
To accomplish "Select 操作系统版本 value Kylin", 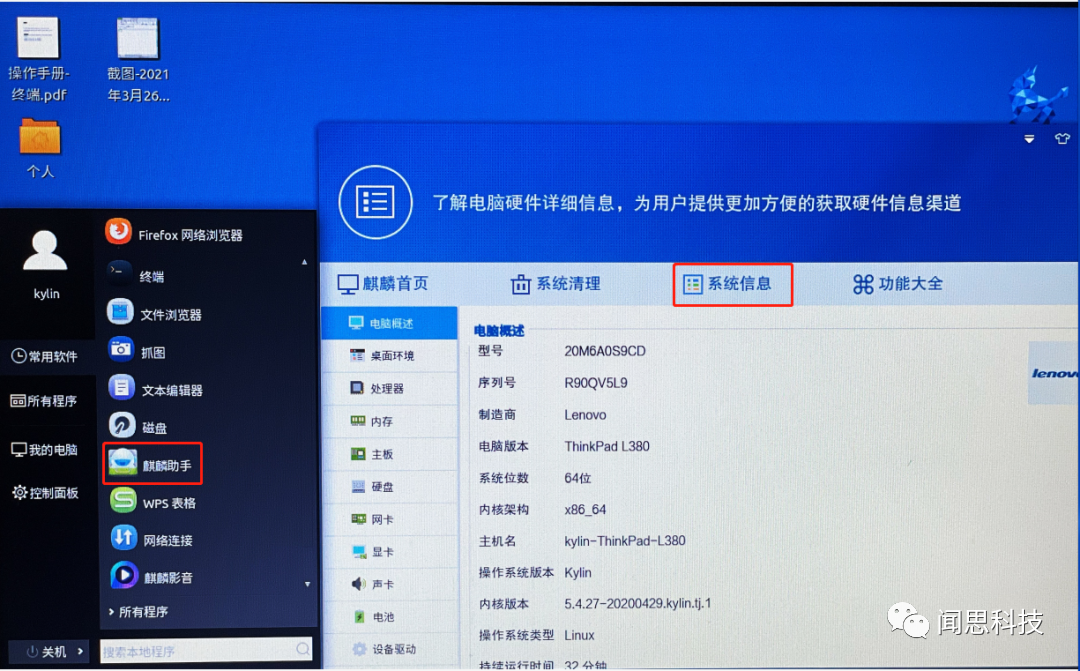I will point(578,572).
